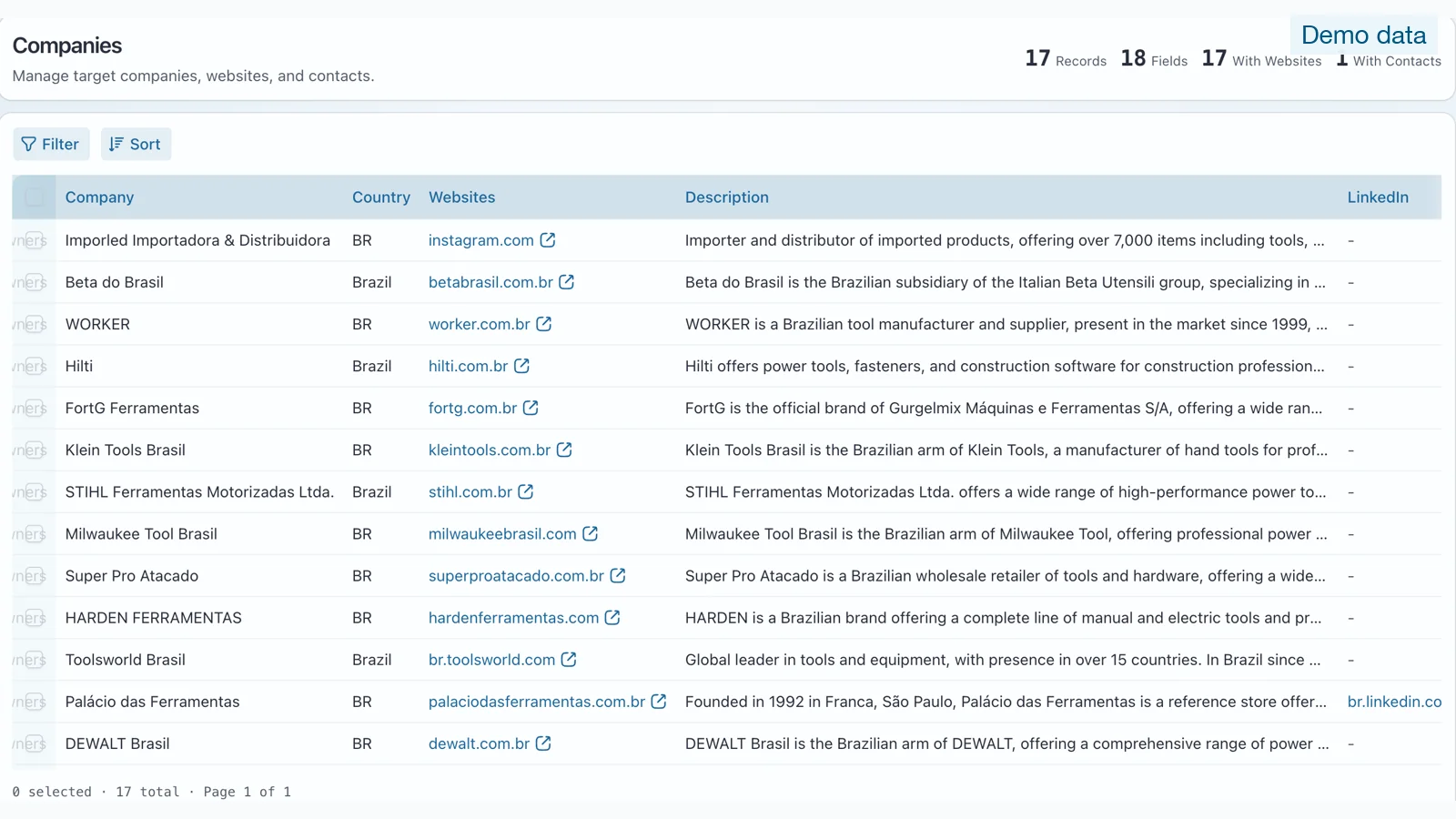This screenshot has width=1456, height=819.
Task: Open the instagram.com website link
Action: [481, 240]
